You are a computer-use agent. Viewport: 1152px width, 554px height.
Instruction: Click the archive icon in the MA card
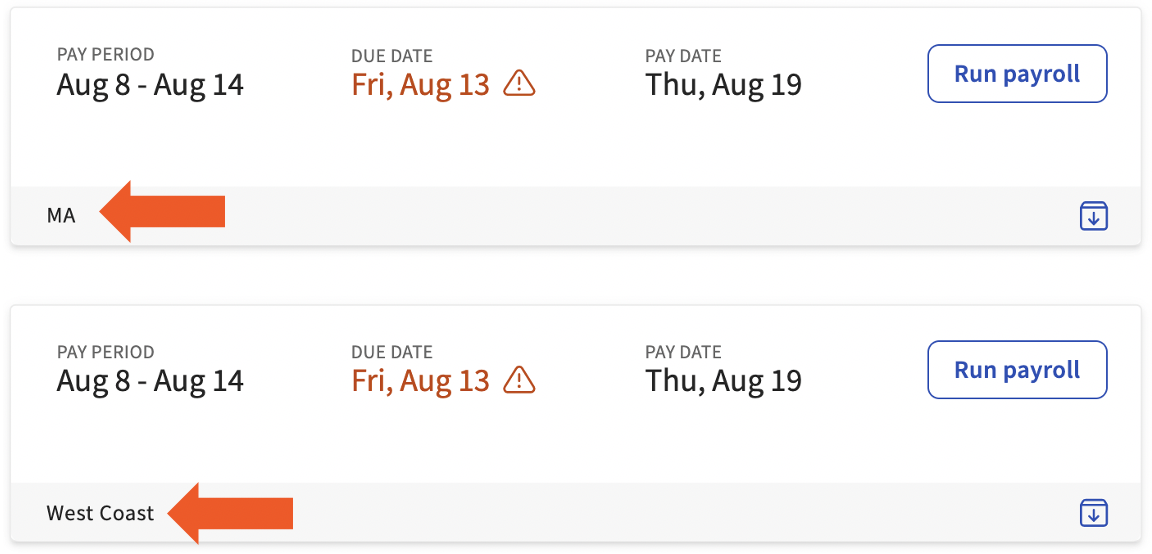coord(1094,216)
